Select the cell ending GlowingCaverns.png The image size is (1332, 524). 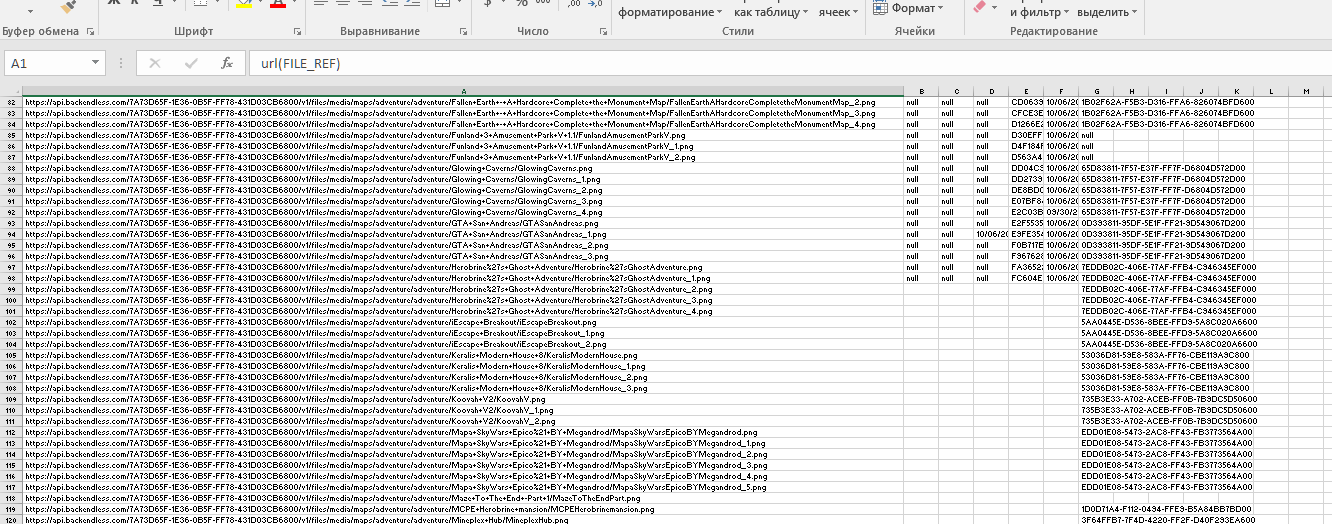point(463,168)
